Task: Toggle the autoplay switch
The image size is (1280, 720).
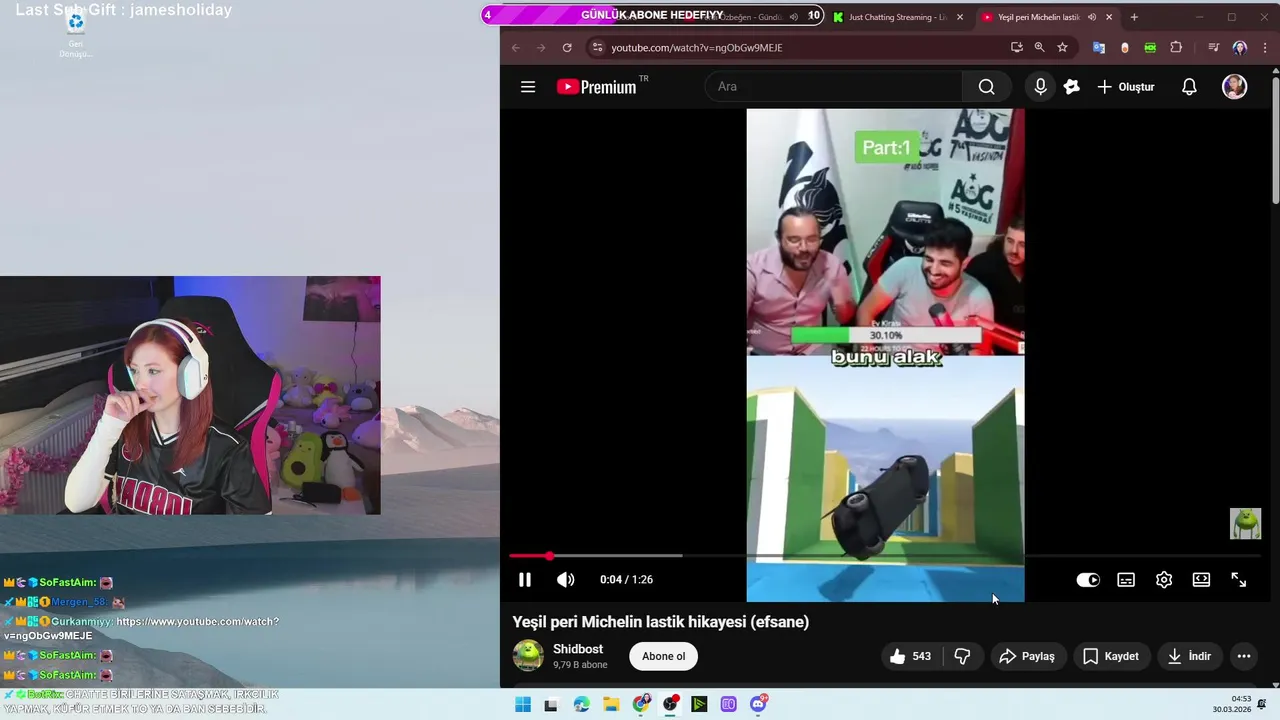Action: tap(1088, 580)
